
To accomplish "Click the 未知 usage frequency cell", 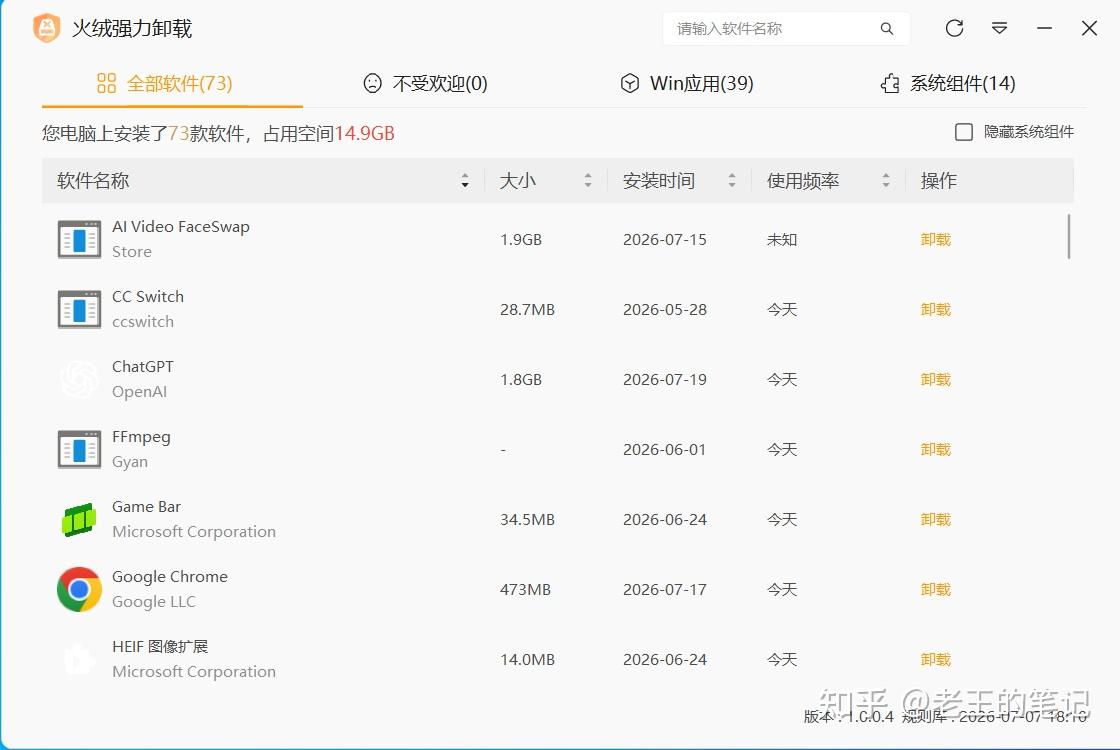I will pos(781,239).
